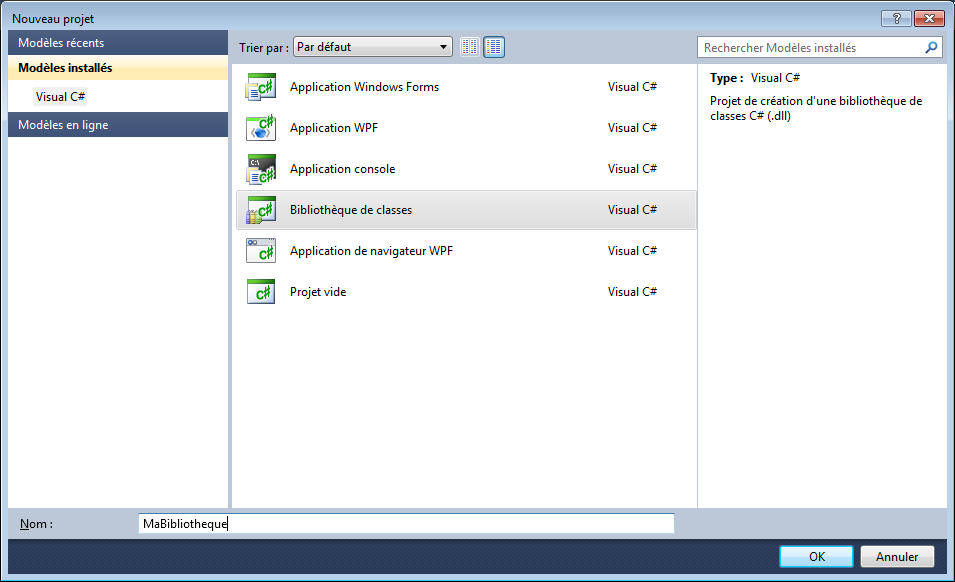The width and height of the screenshot is (955, 582).
Task: Click the Application WPF template icon
Action: [261, 128]
